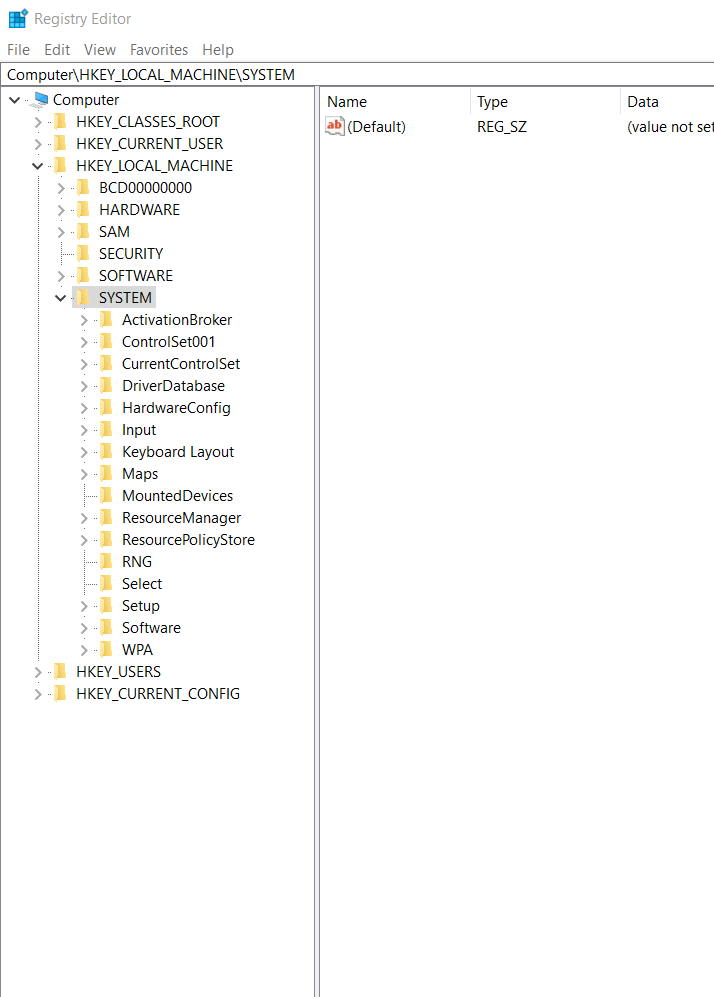Expand HKEY_CURRENT_USER chevron
Image resolution: width=714 pixels, height=997 pixels.
click(38, 144)
